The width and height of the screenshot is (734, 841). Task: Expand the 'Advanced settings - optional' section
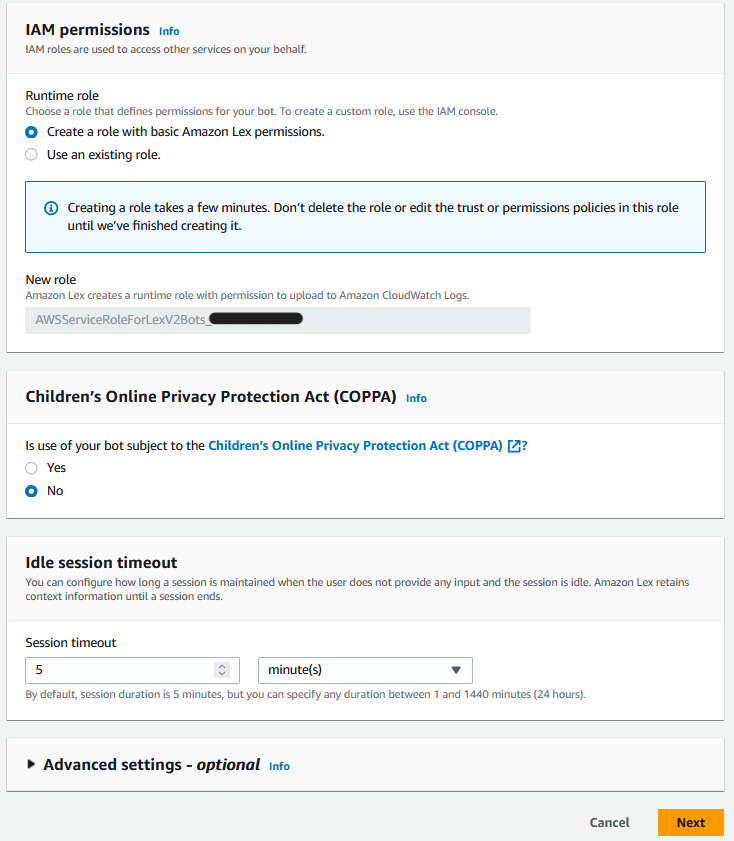152,765
